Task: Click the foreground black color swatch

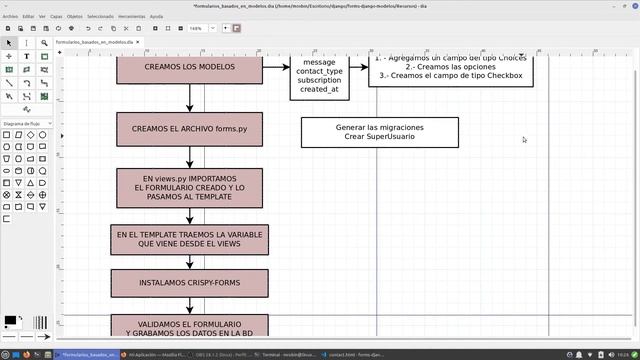Action: [x=10, y=320]
